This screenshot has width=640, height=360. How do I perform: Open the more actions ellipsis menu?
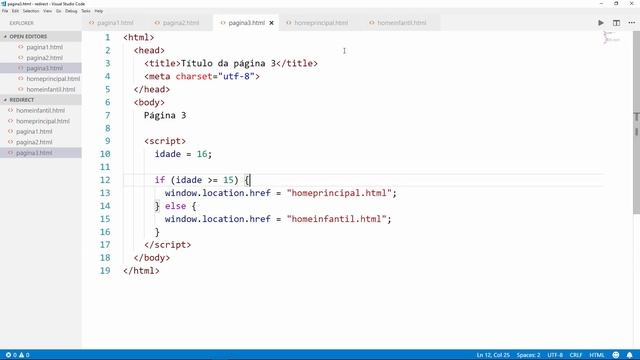pos(631,23)
